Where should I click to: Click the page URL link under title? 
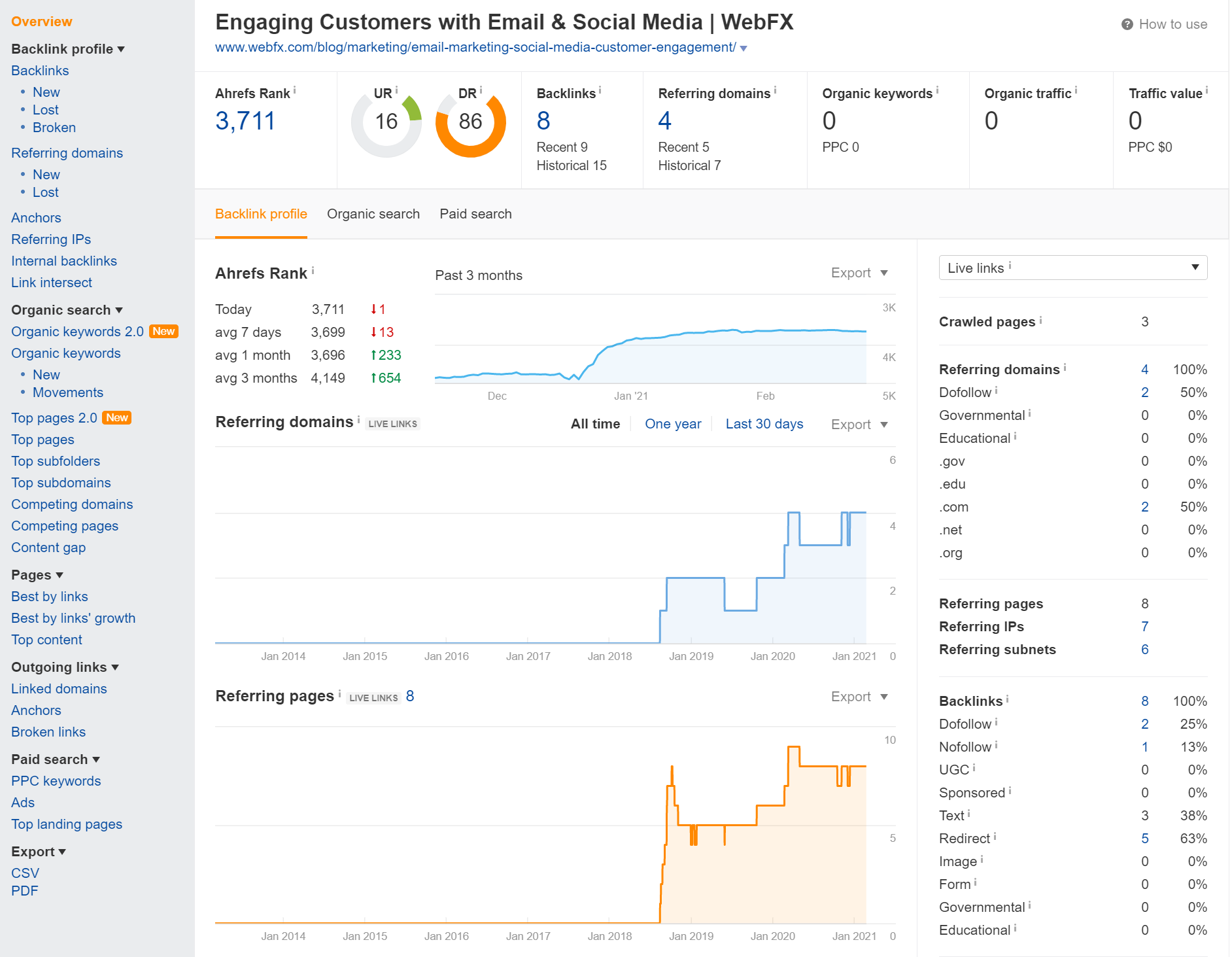475,47
